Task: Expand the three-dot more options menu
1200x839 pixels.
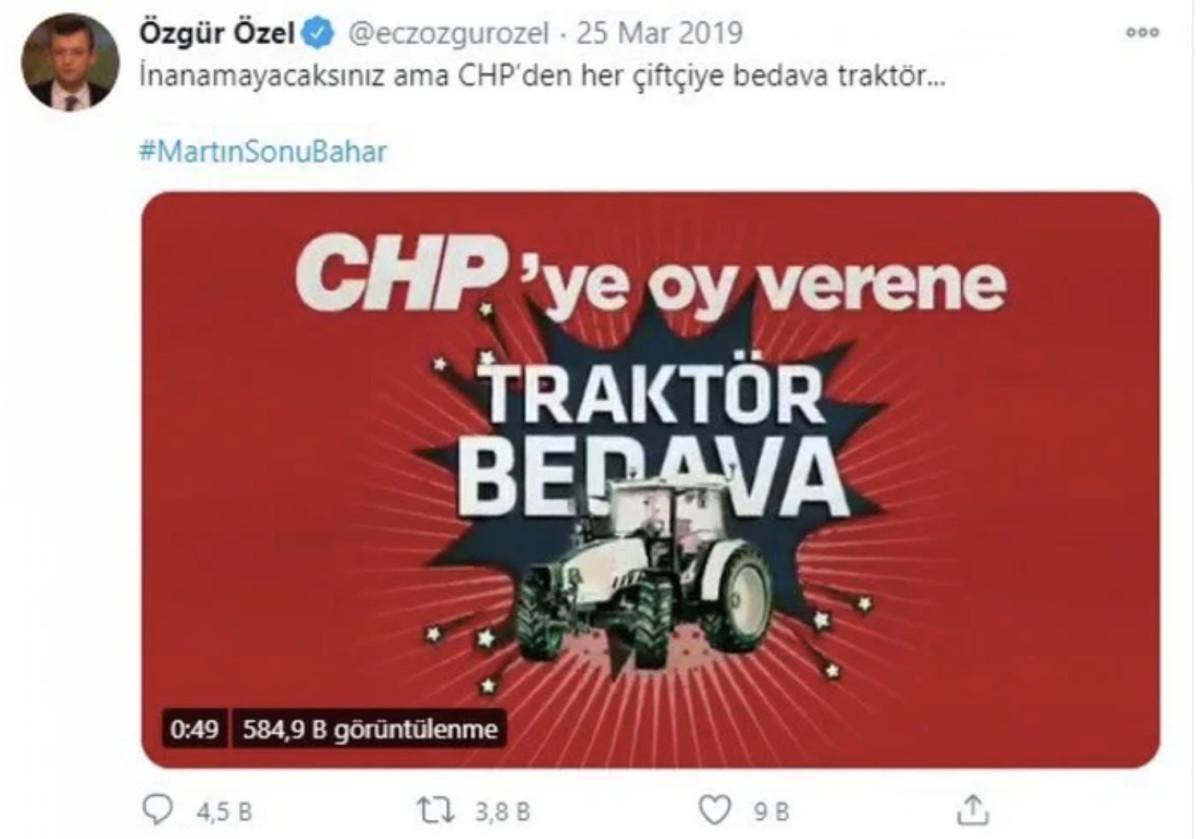Action: pos(1142,32)
